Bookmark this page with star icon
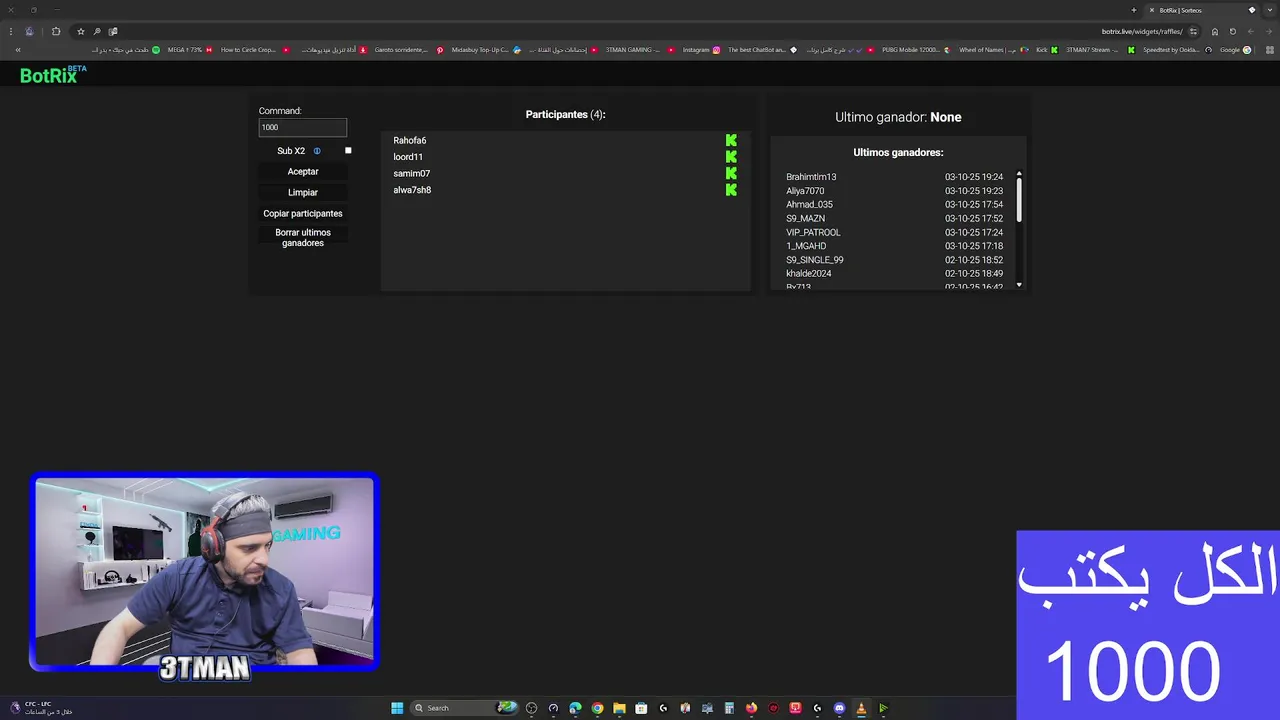This screenshot has height=720, width=1280. (81, 31)
